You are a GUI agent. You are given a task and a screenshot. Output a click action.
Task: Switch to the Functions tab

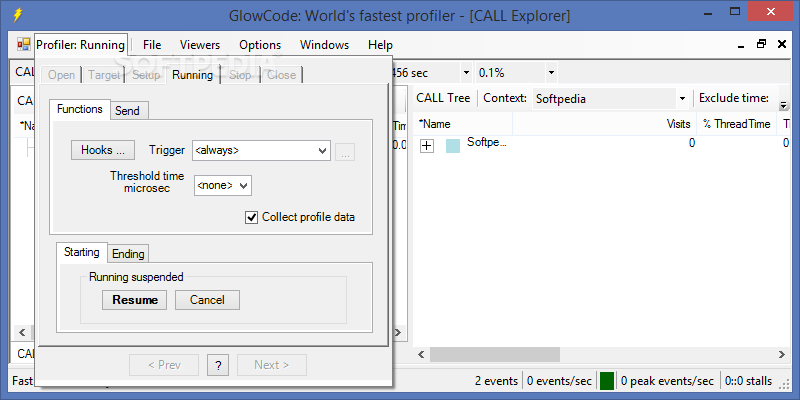point(80,109)
